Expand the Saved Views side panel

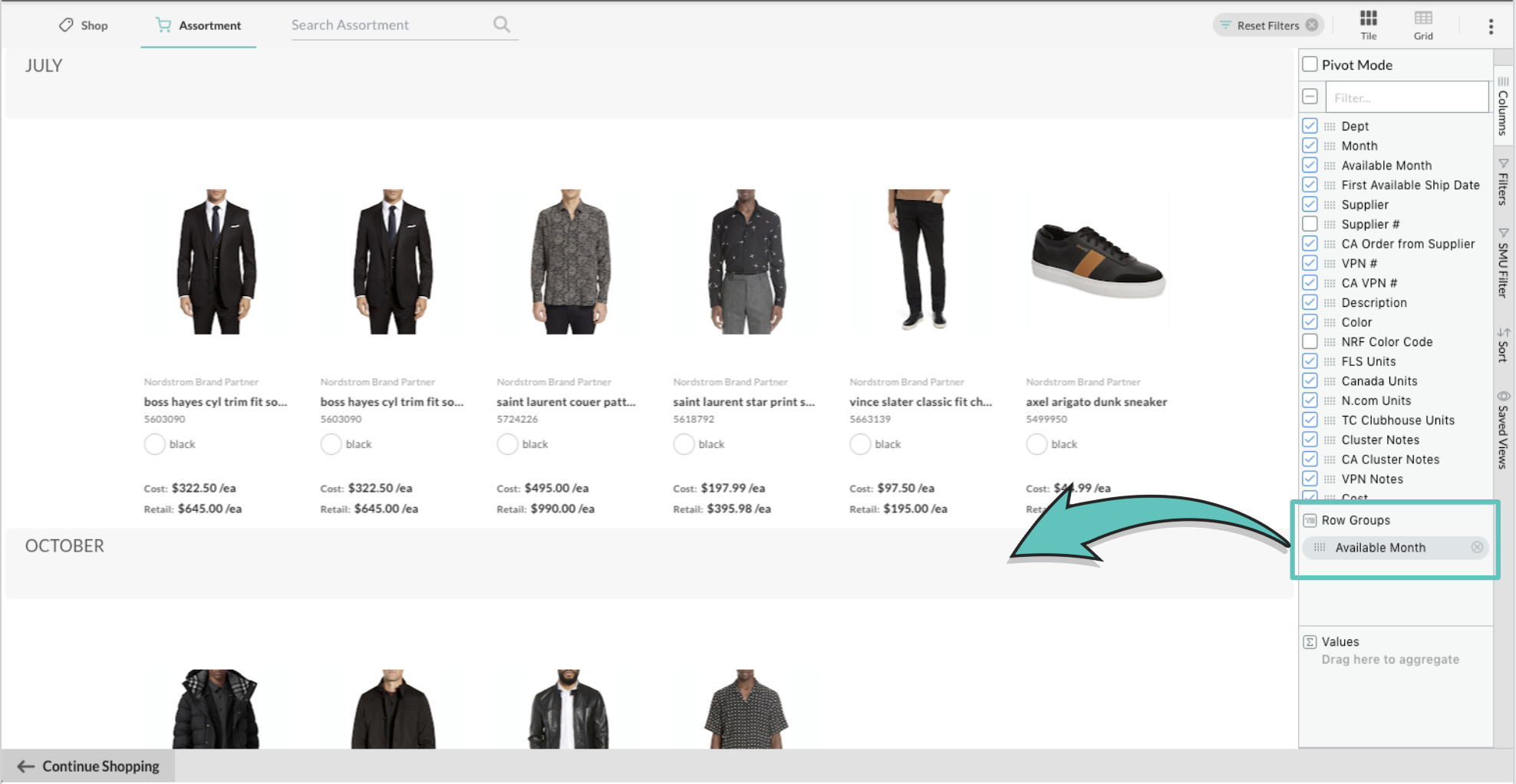1503,430
